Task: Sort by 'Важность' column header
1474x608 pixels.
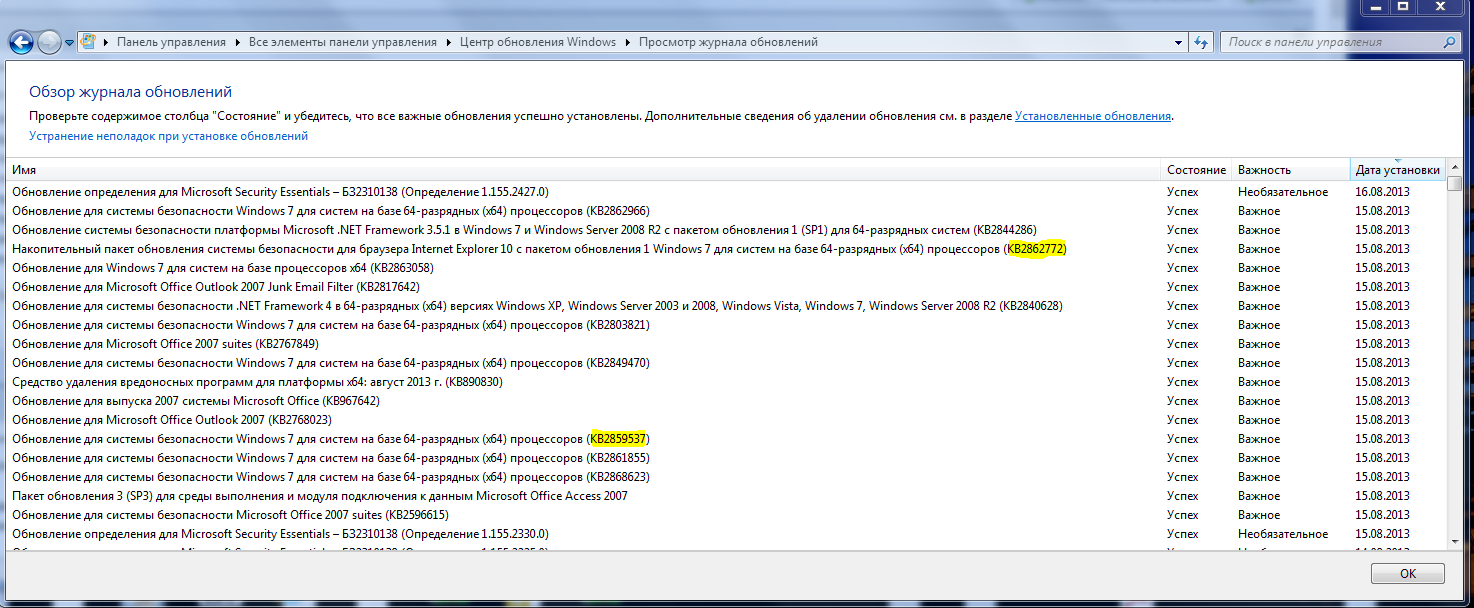Action: pyautogui.click(x=1290, y=170)
